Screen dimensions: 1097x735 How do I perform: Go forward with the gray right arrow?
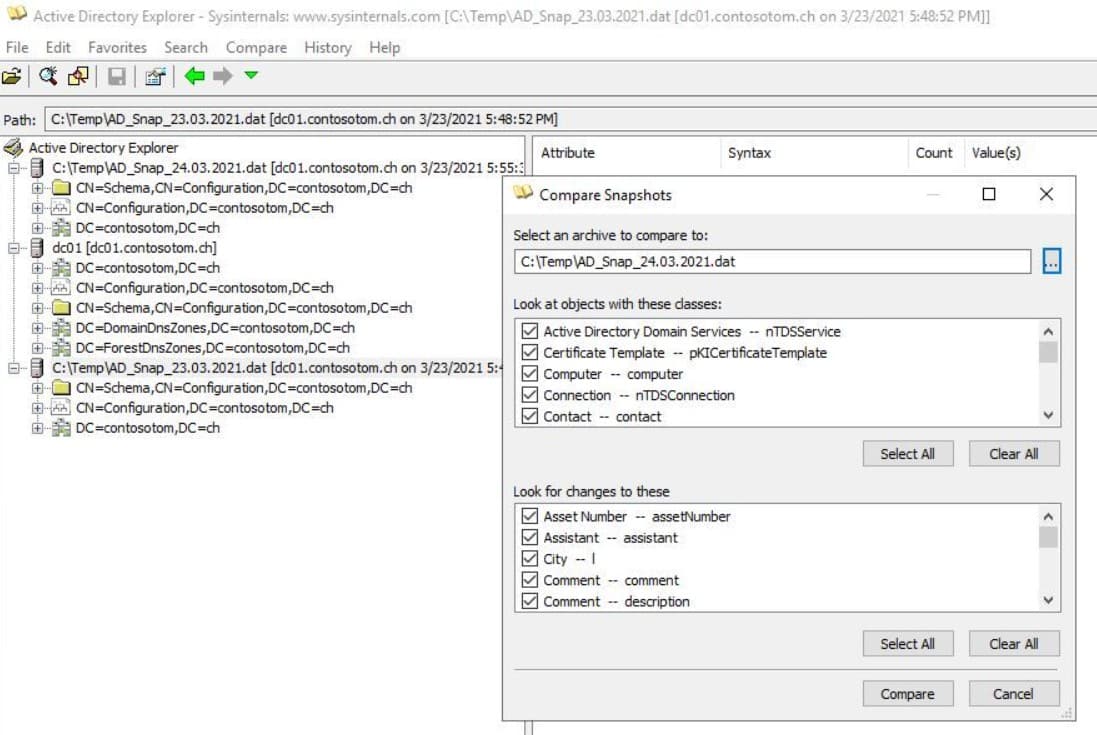tap(222, 76)
